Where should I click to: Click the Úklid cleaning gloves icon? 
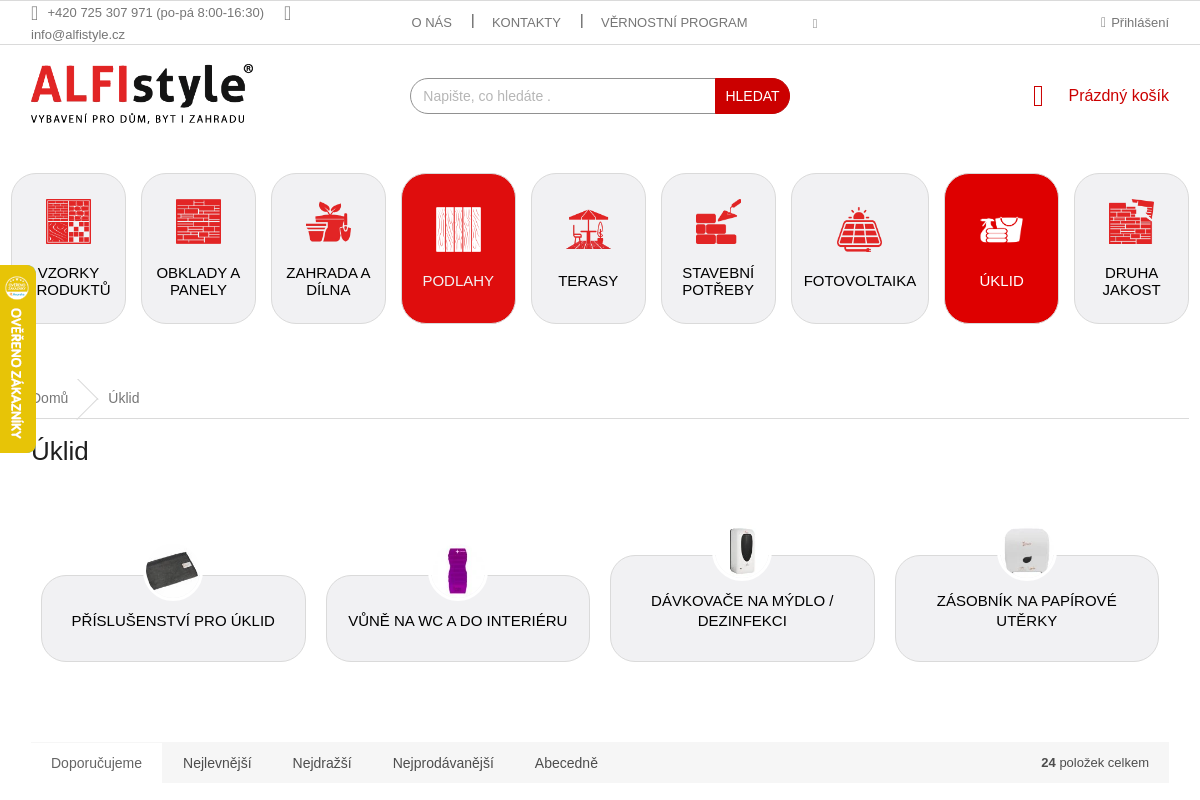point(1001,229)
